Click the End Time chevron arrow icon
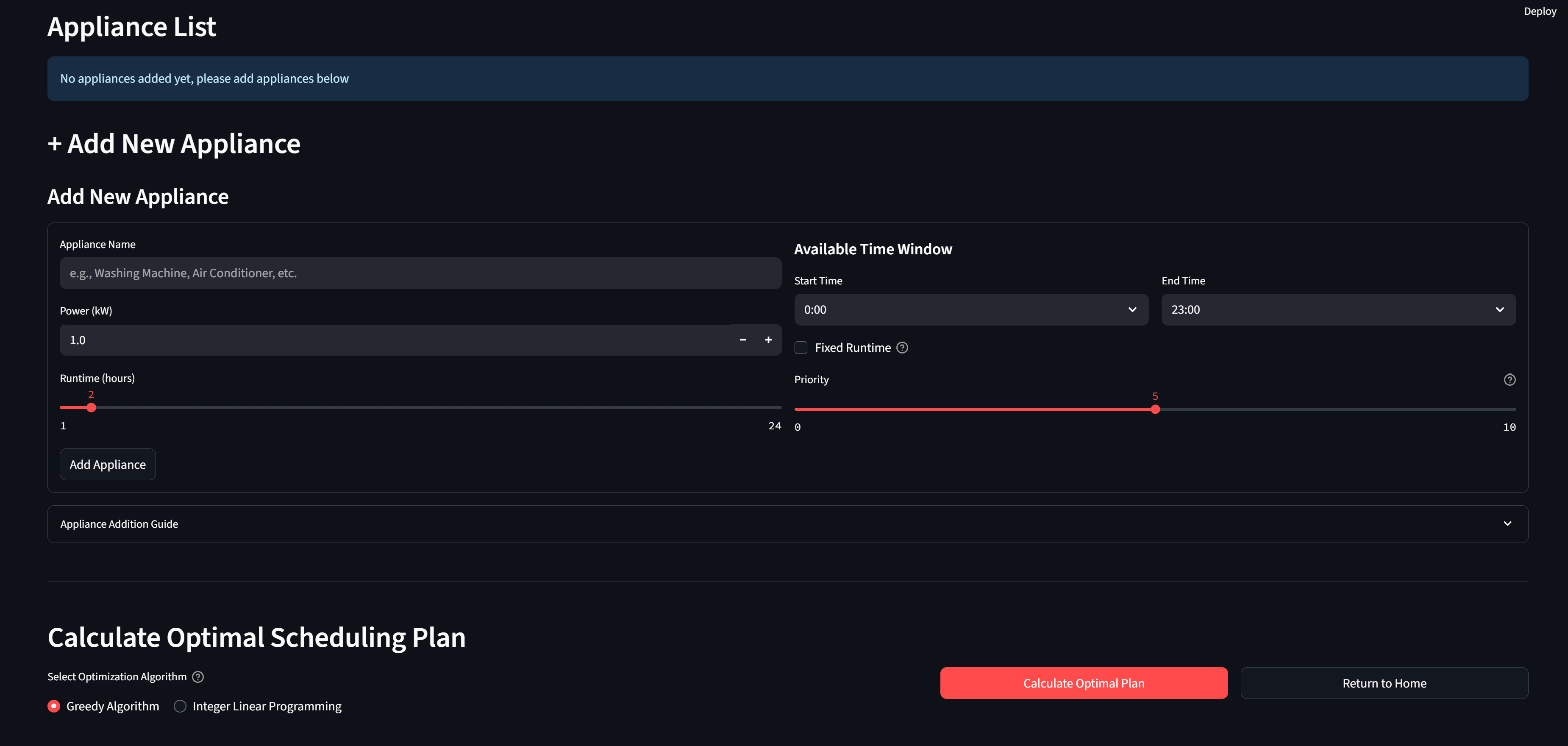The width and height of the screenshot is (1568, 746). click(1499, 310)
